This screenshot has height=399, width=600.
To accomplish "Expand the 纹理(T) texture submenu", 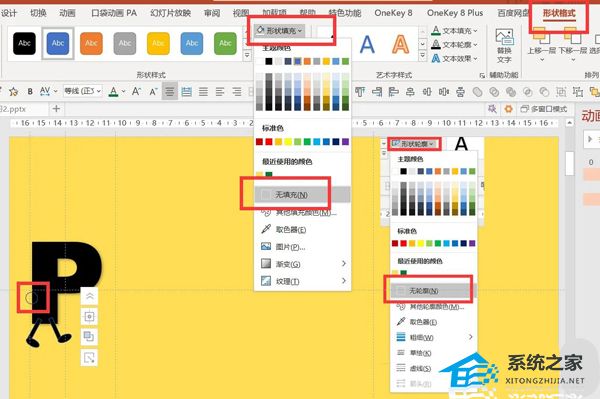I will coord(344,281).
